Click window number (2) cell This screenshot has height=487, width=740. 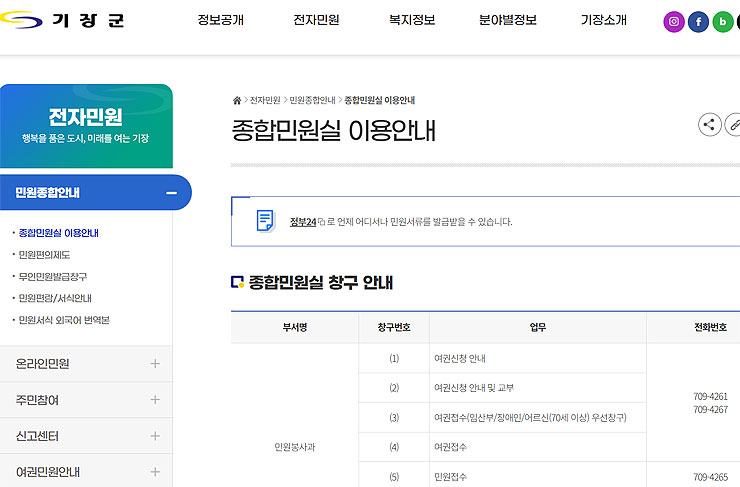click(394, 388)
